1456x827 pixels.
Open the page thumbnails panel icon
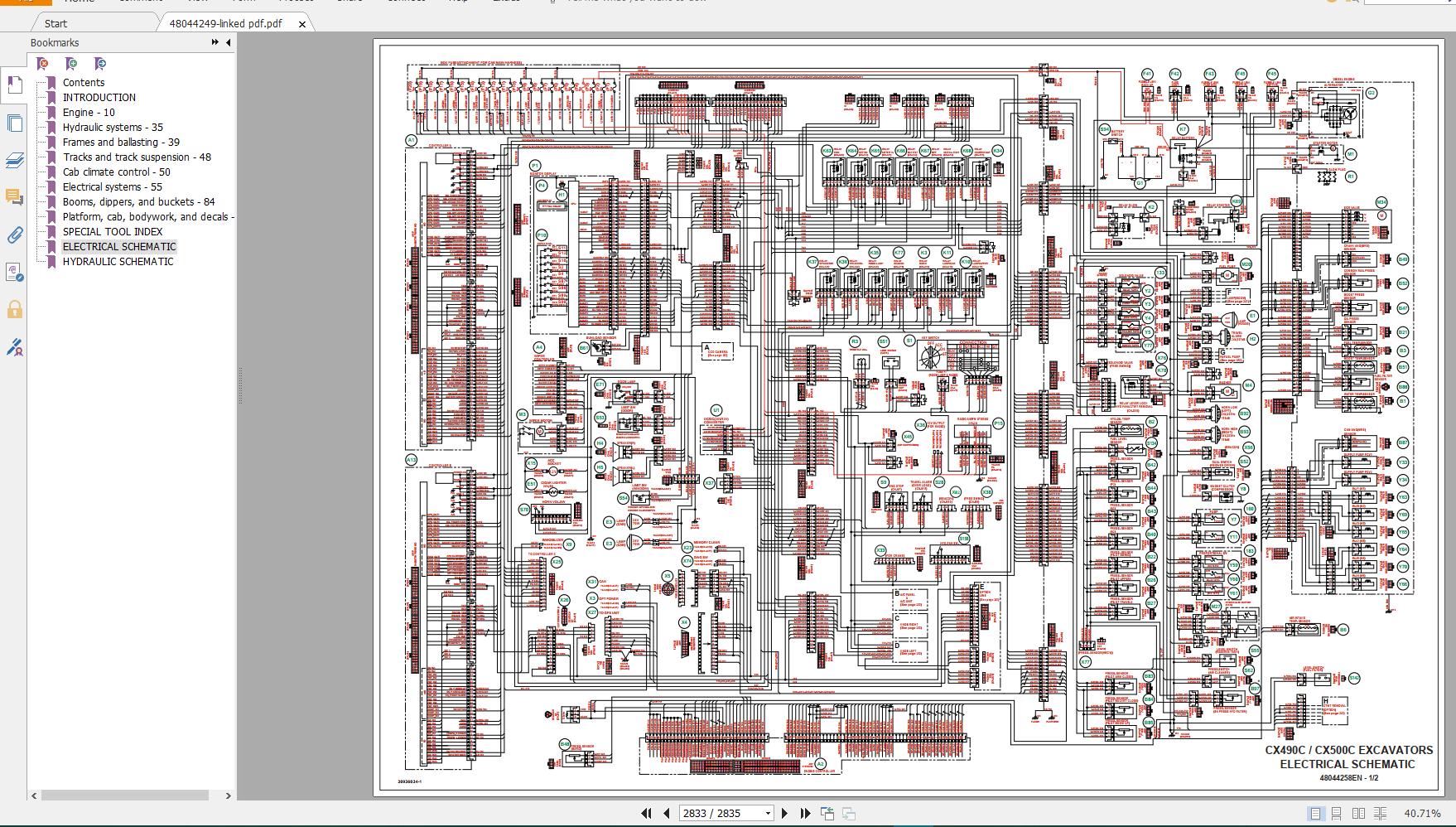14,123
